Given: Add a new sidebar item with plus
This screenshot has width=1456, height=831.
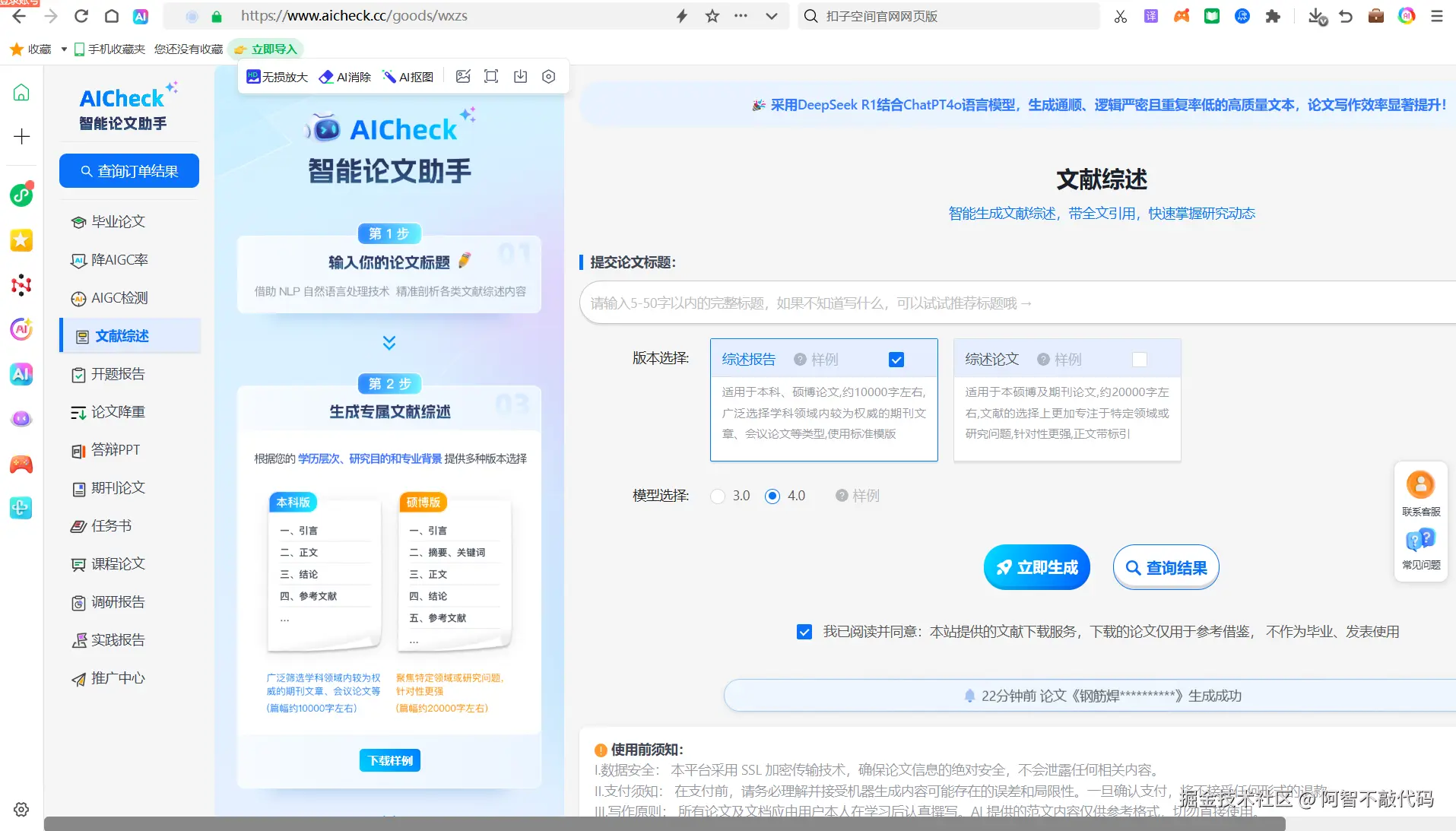Looking at the screenshot, I should tap(21, 136).
